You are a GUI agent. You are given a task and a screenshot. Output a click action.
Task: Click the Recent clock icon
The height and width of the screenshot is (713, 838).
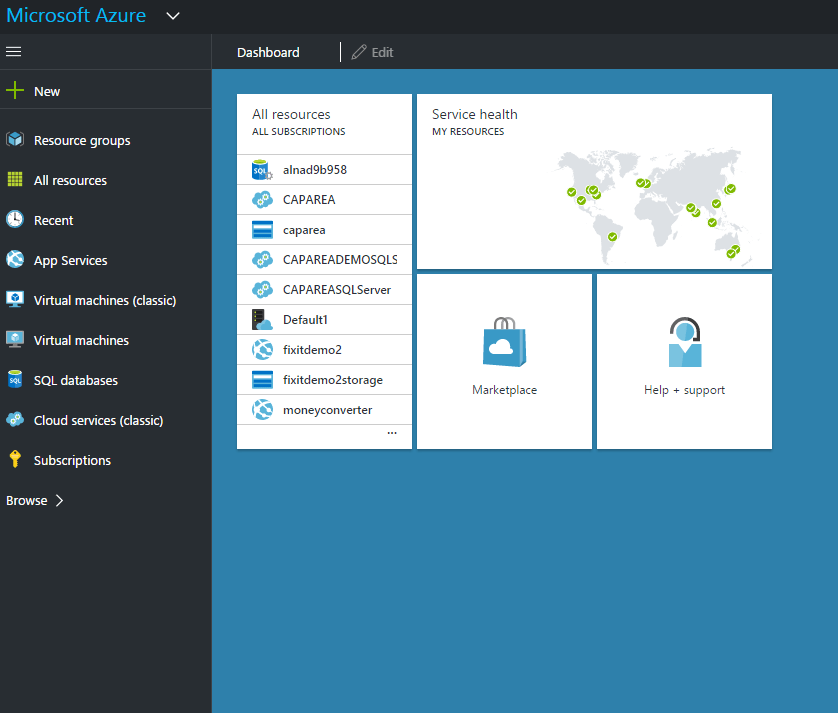tap(15, 219)
